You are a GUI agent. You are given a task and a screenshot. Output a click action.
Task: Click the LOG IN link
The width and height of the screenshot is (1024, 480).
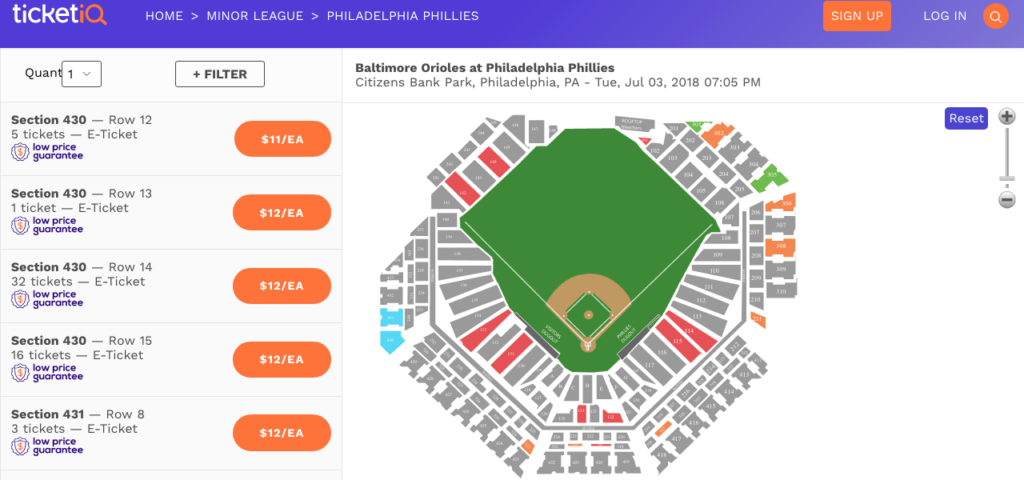pyautogui.click(x=945, y=16)
